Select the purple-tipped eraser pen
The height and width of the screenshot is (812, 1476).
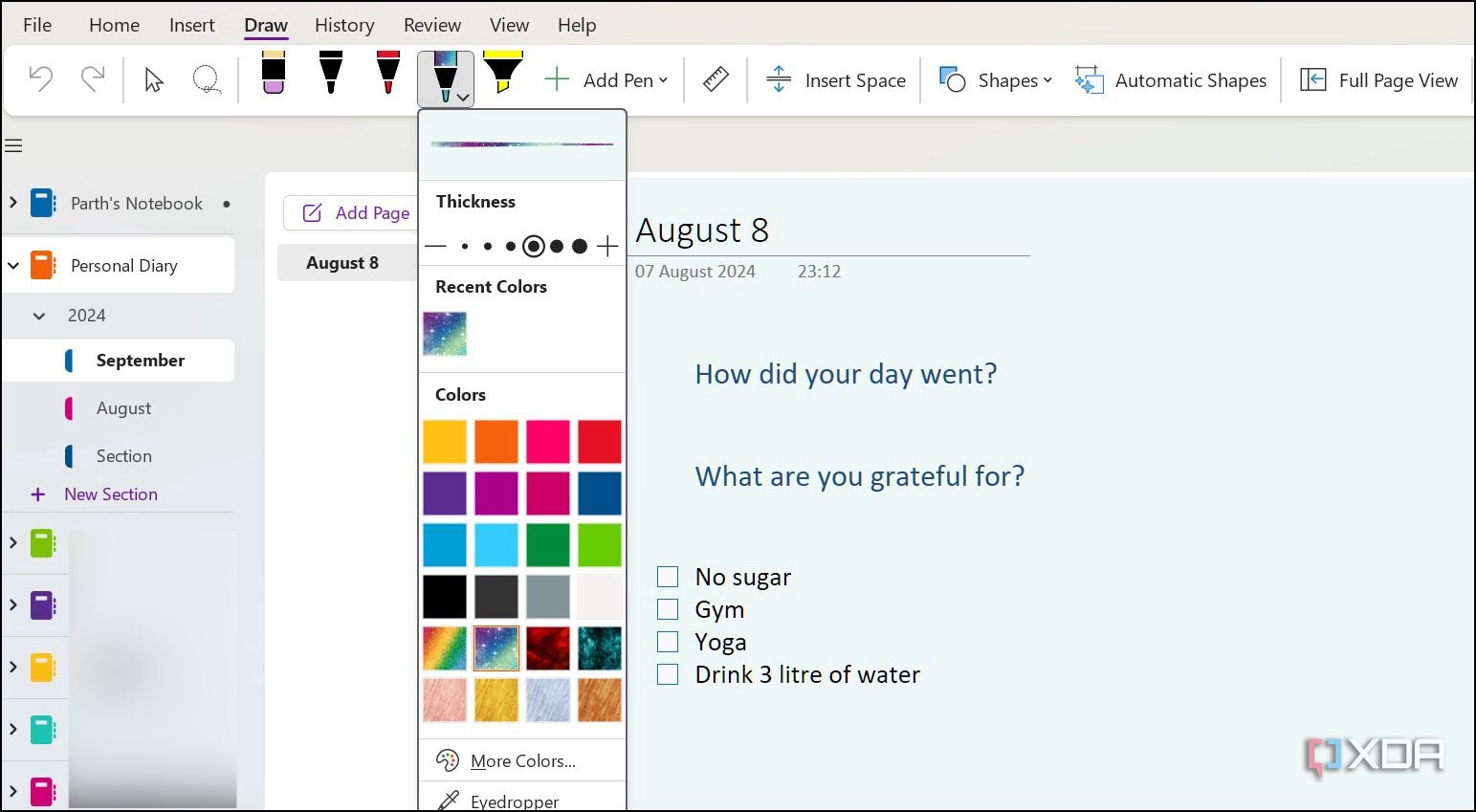(x=274, y=74)
